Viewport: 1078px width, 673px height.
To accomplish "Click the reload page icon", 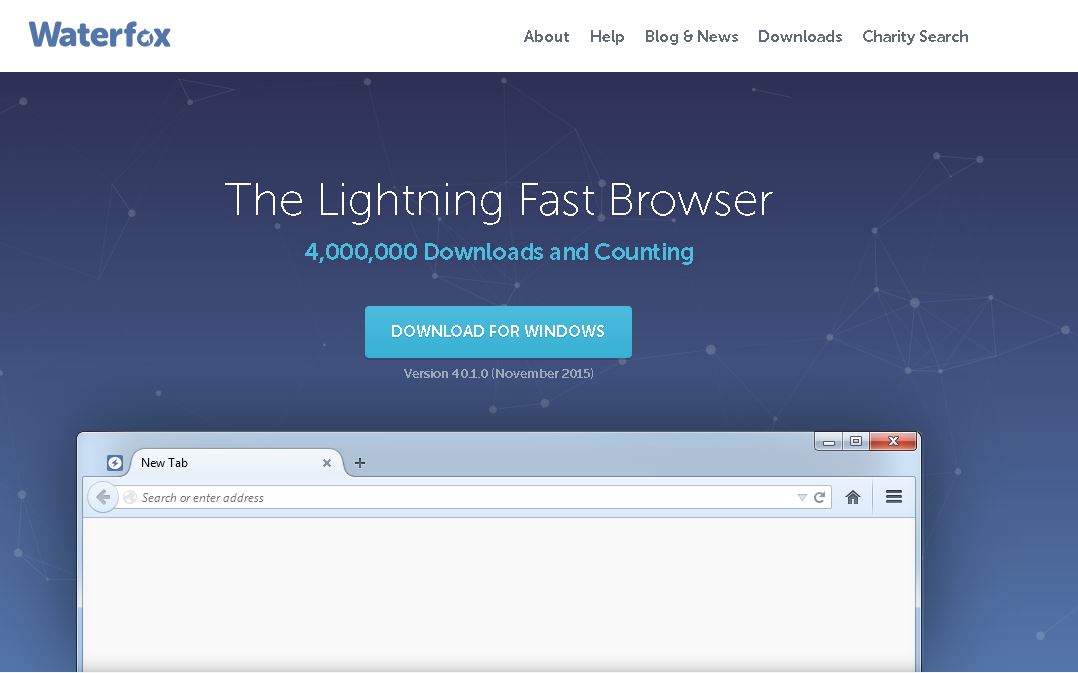I will click(820, 497).
